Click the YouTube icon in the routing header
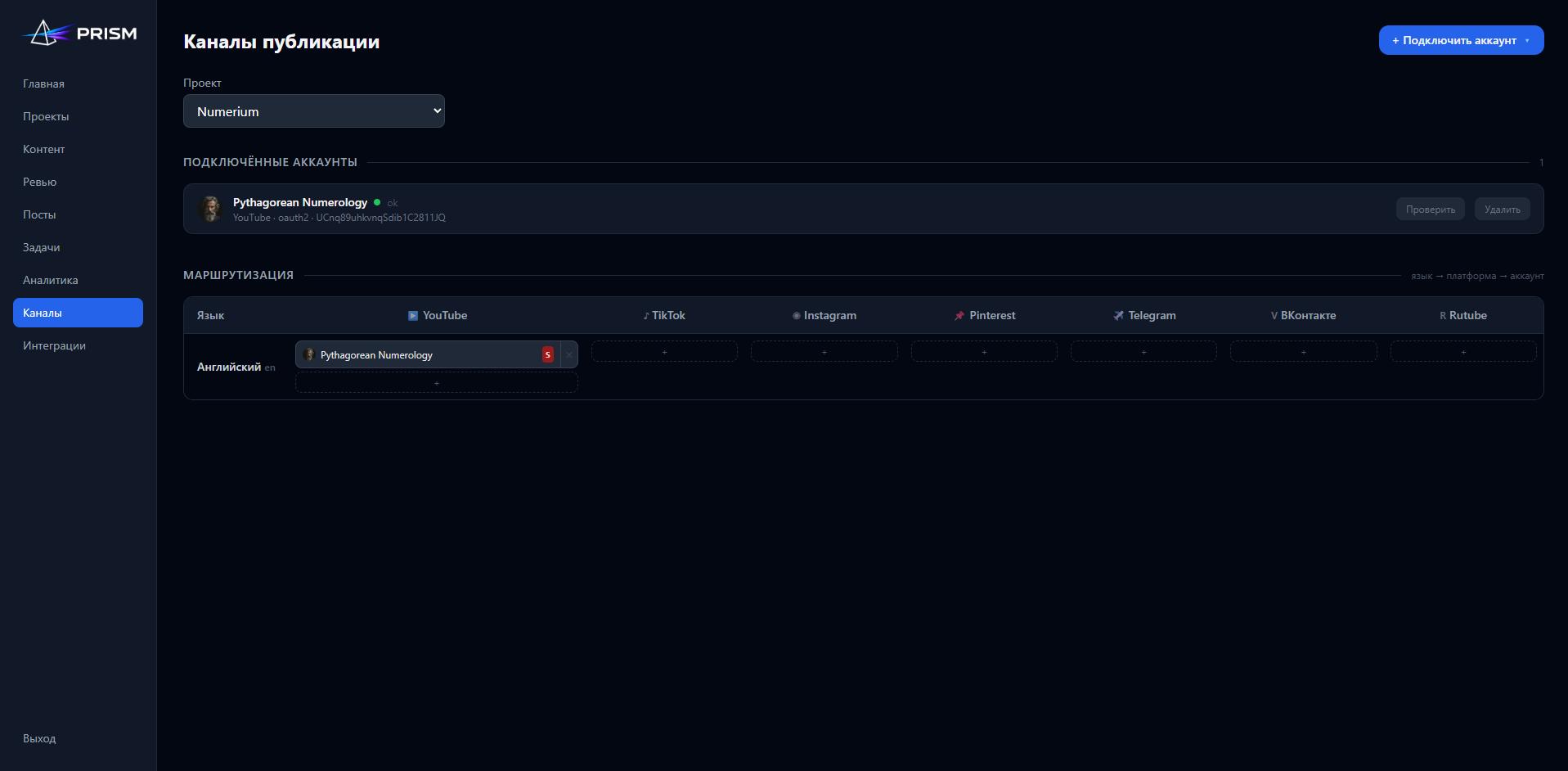This screenshot has width=1568, height=771. click(413, 316)
